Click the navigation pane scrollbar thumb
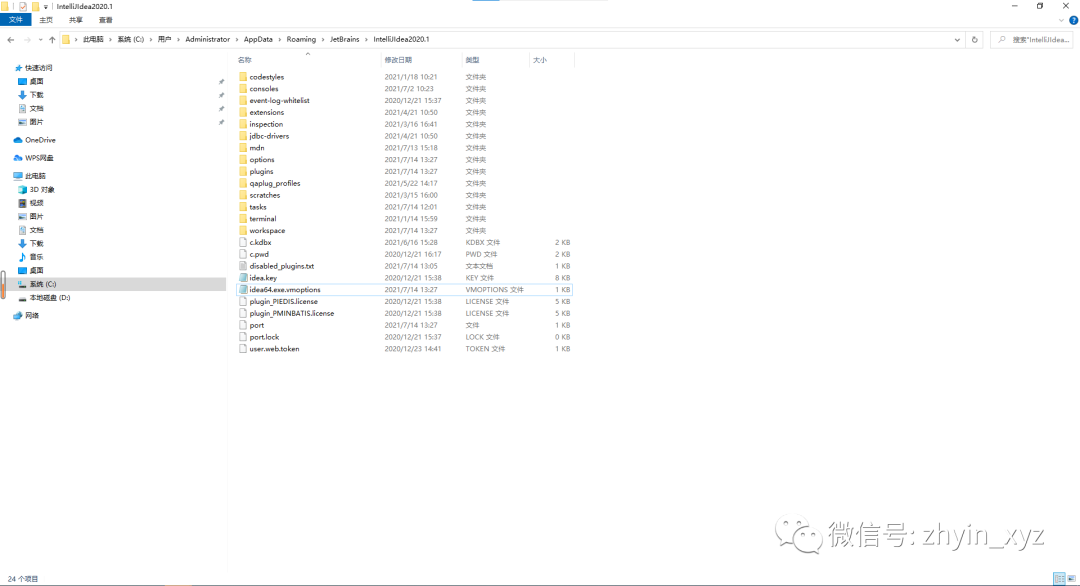Screen dimensions: 1080x586 tap(3, 284)
